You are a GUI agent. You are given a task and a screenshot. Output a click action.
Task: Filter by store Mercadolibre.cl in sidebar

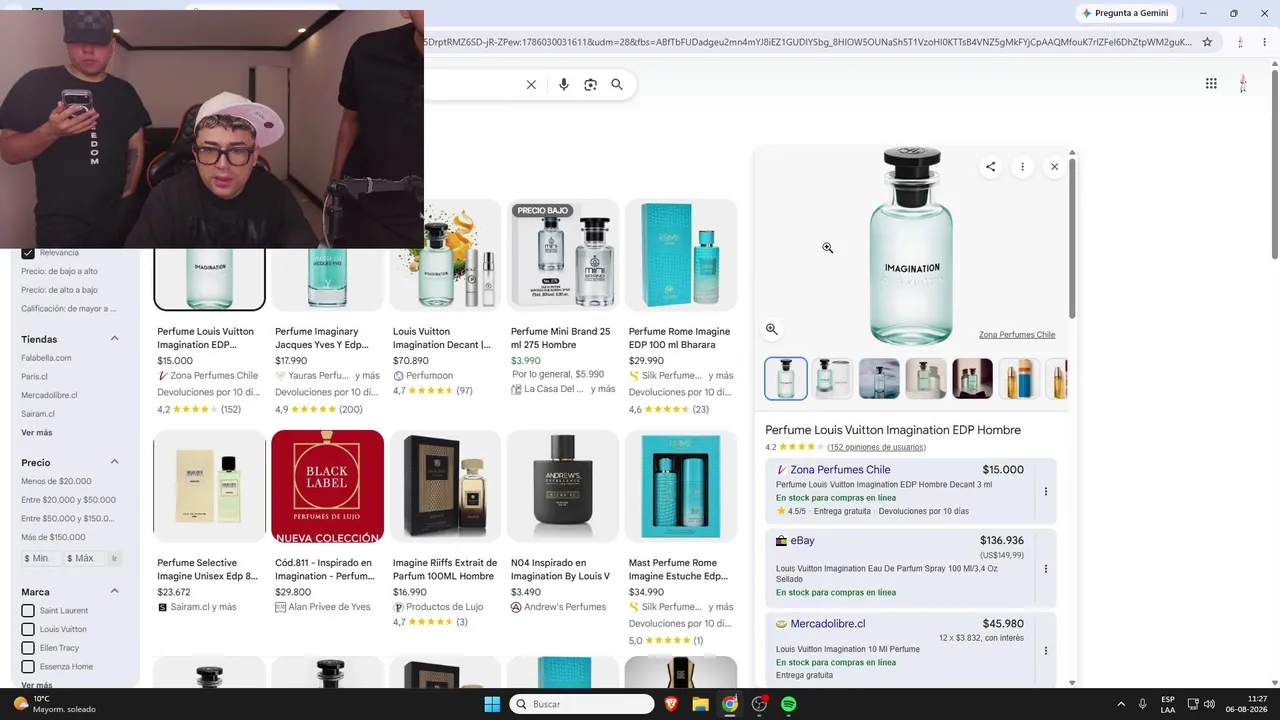click(x=49, y=395)
